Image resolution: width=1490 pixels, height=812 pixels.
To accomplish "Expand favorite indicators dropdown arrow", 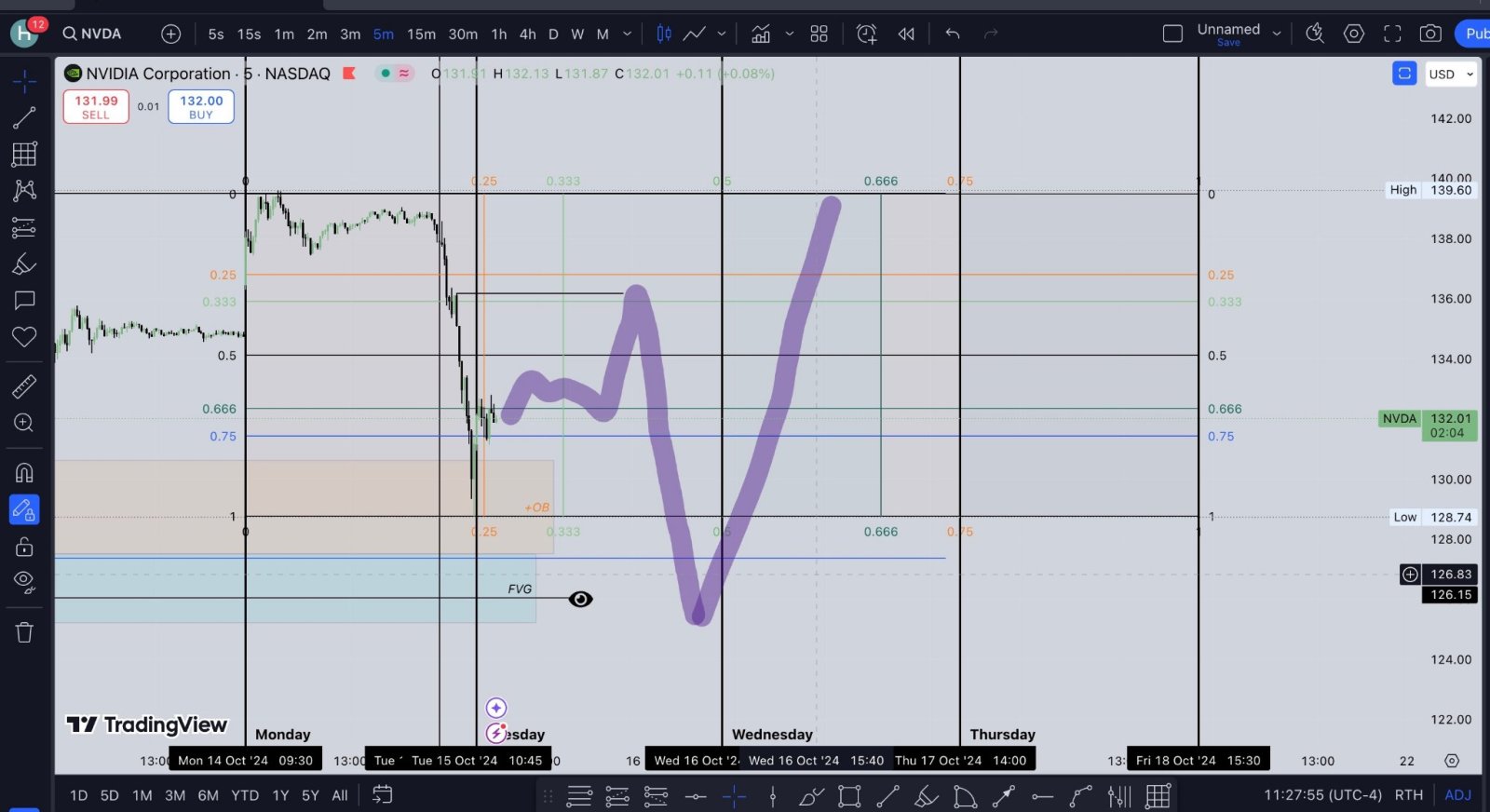I will pyautogui.click(x=790, y=34).
